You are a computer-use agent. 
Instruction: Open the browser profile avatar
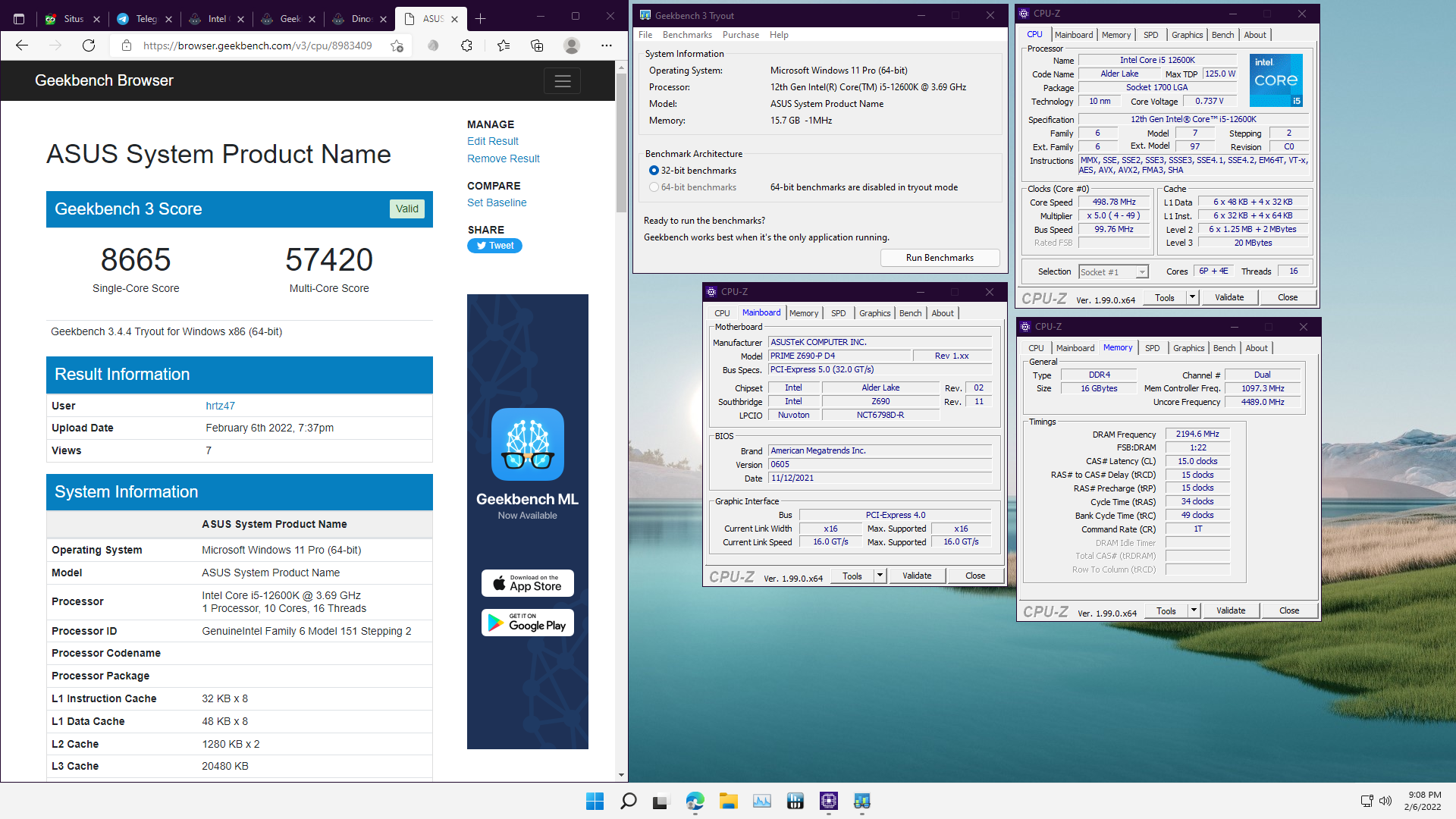[572, 45]
